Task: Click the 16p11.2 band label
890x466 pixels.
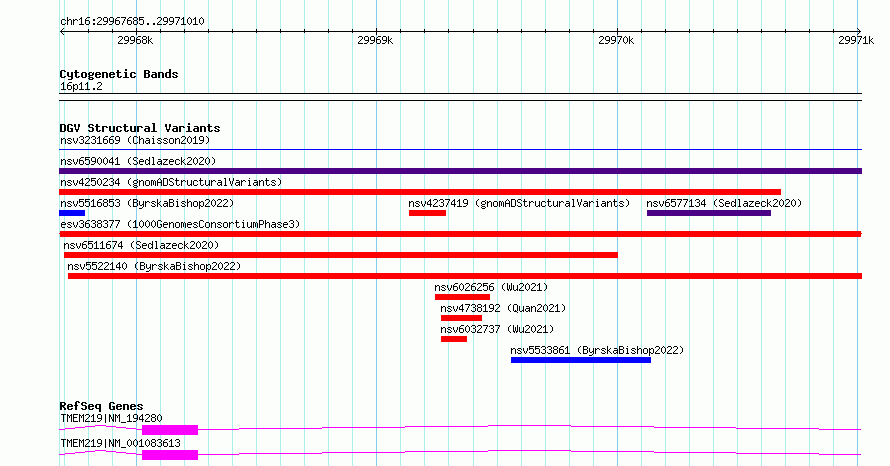Action: pyautogui.click(x=81, y=86)
